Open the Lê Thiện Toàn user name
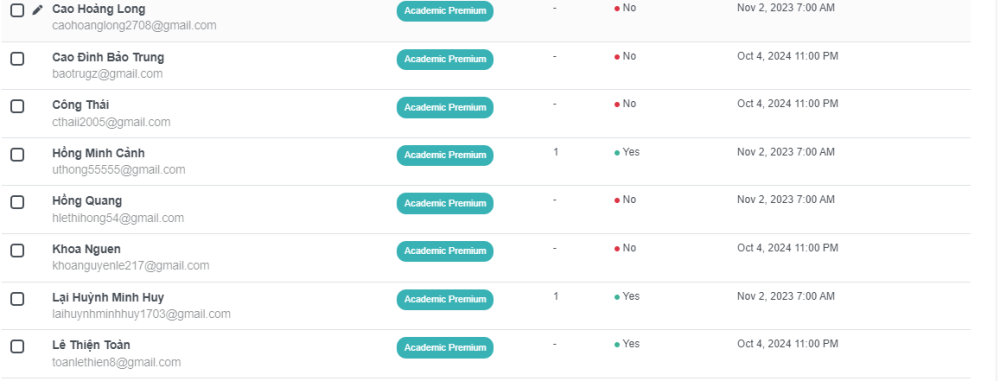1000x381 pixels. pos(91,345)
